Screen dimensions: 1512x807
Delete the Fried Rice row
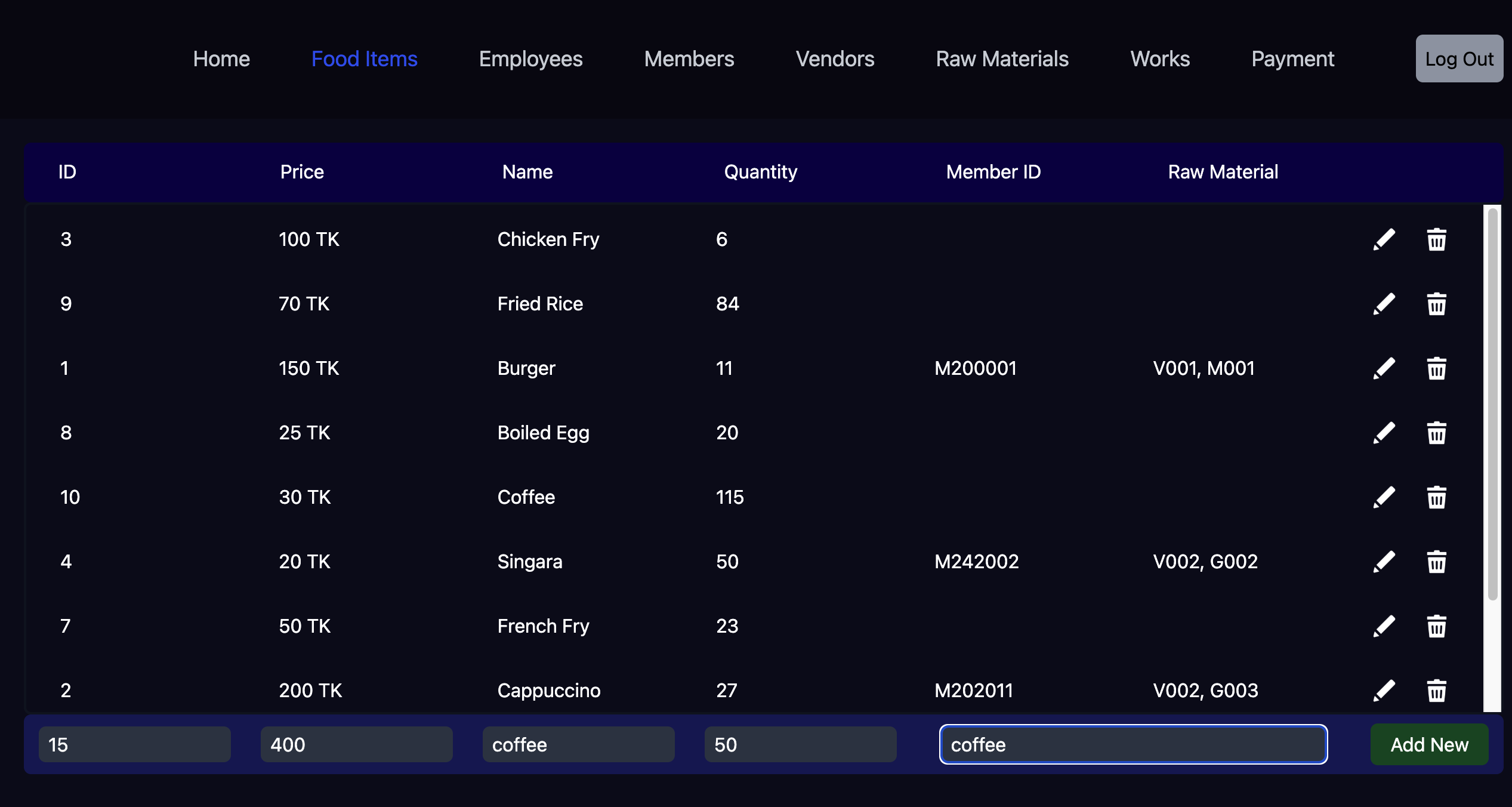1436,304
